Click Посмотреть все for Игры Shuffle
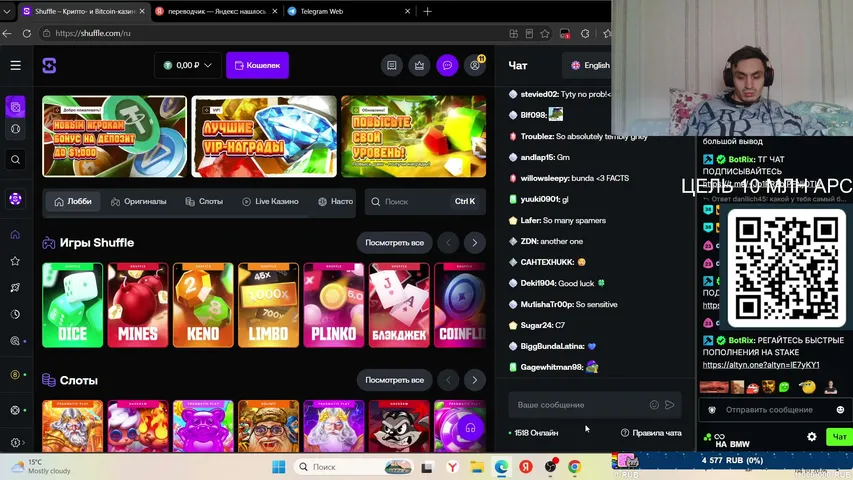Screen dimensions: 853x480 pyautogui.click(x=394, y=243)
